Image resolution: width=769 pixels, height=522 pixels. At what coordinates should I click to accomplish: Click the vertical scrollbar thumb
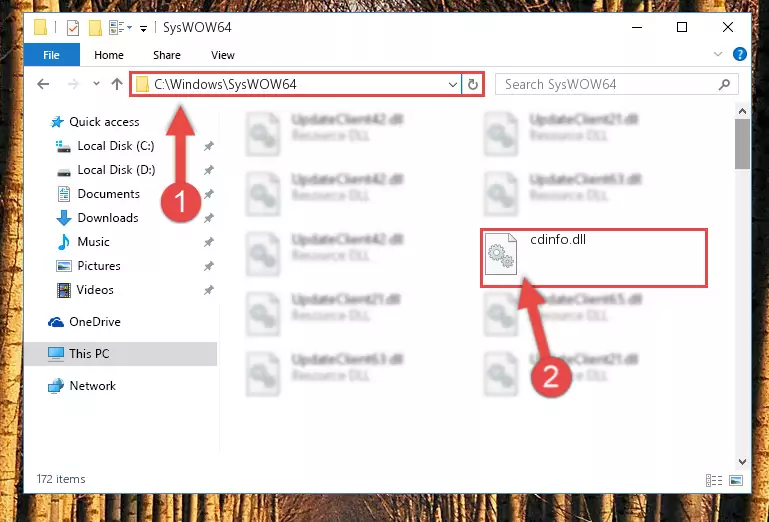742,144
